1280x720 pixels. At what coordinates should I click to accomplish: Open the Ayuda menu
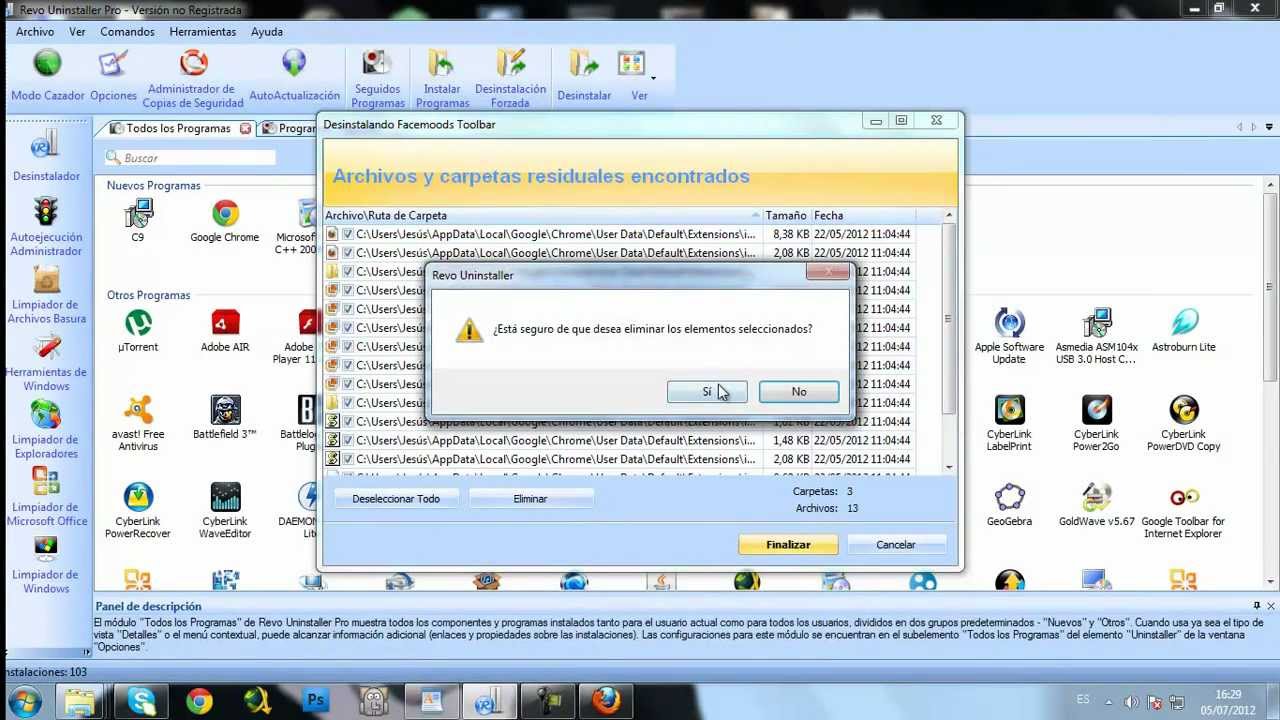pos(267,31)
